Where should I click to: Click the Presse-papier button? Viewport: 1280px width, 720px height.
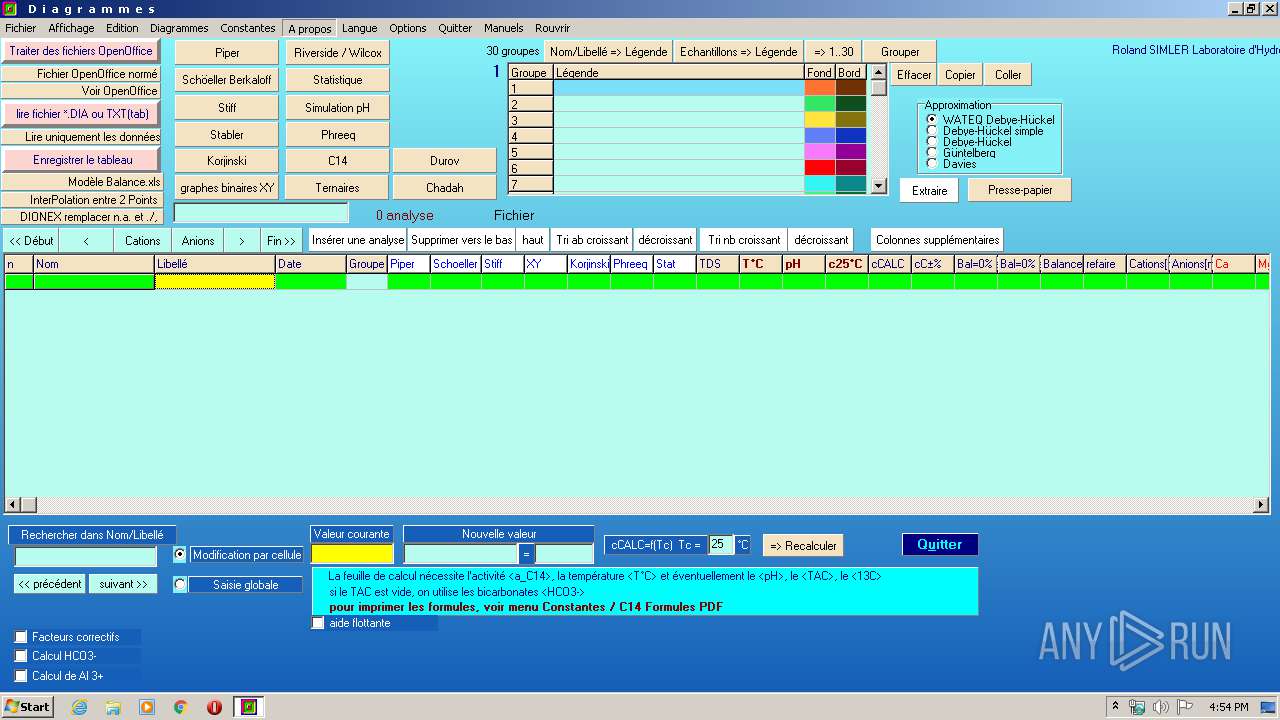click(1020, 190)
